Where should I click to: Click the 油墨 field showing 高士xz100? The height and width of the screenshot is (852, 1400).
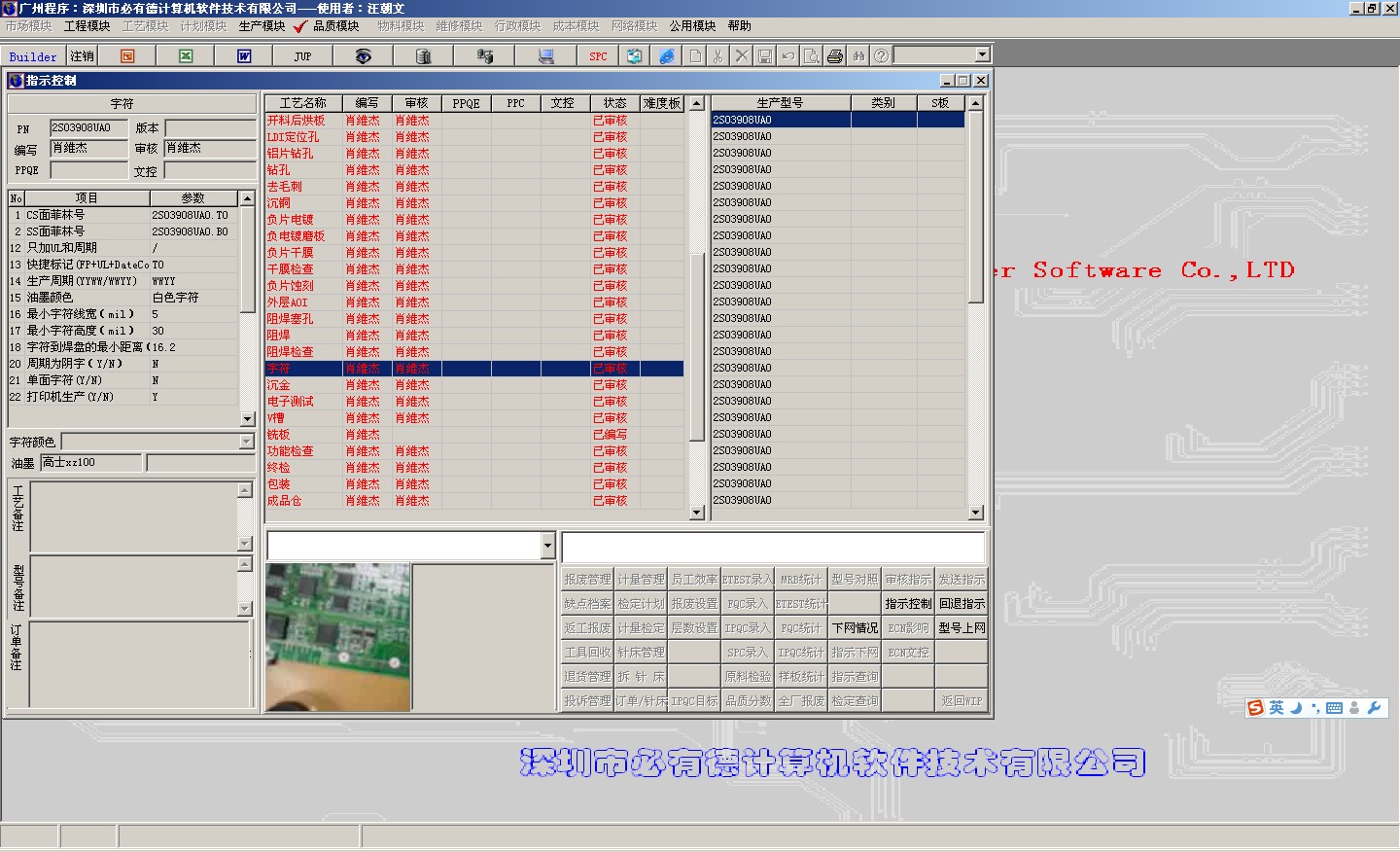(91, 463)
